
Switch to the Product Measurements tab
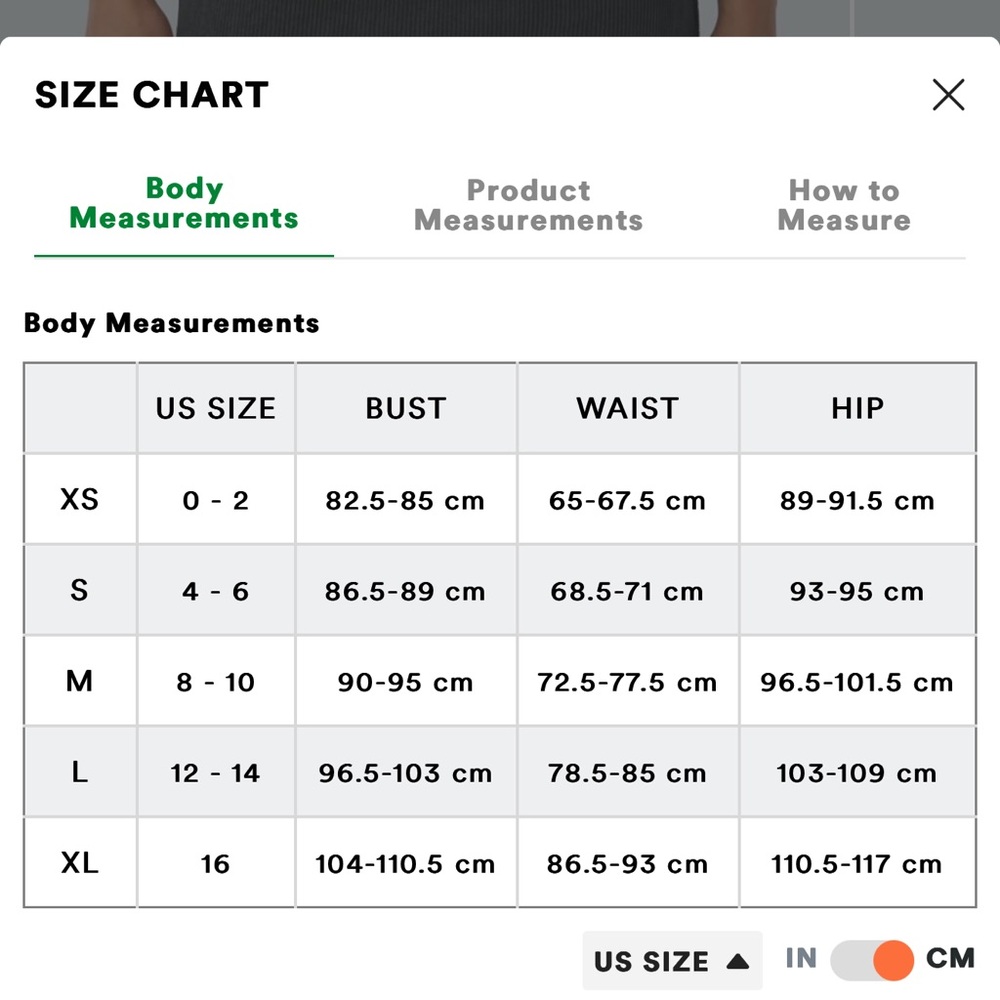click(528, 205)
